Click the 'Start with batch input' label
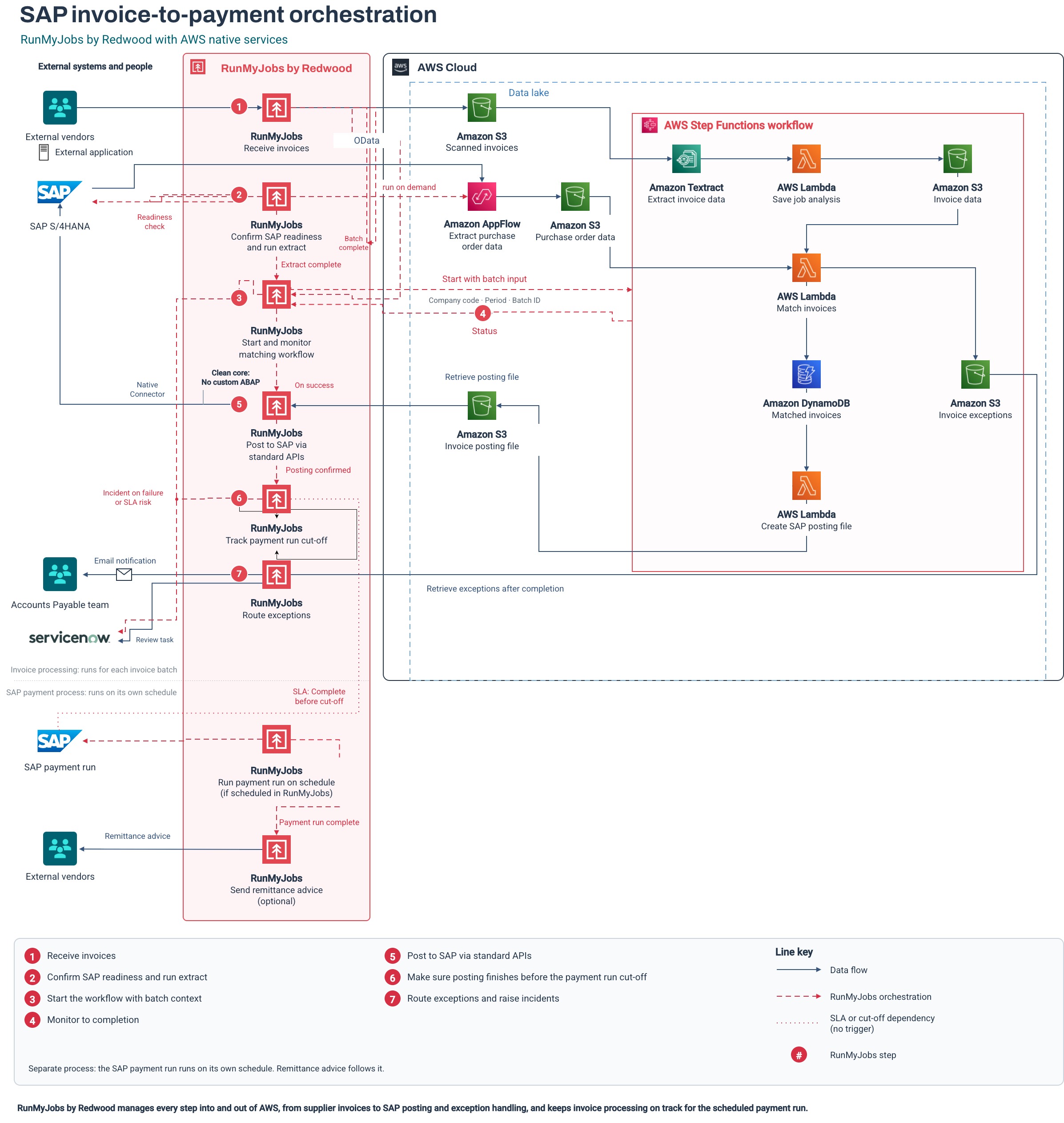 [484, 278]
